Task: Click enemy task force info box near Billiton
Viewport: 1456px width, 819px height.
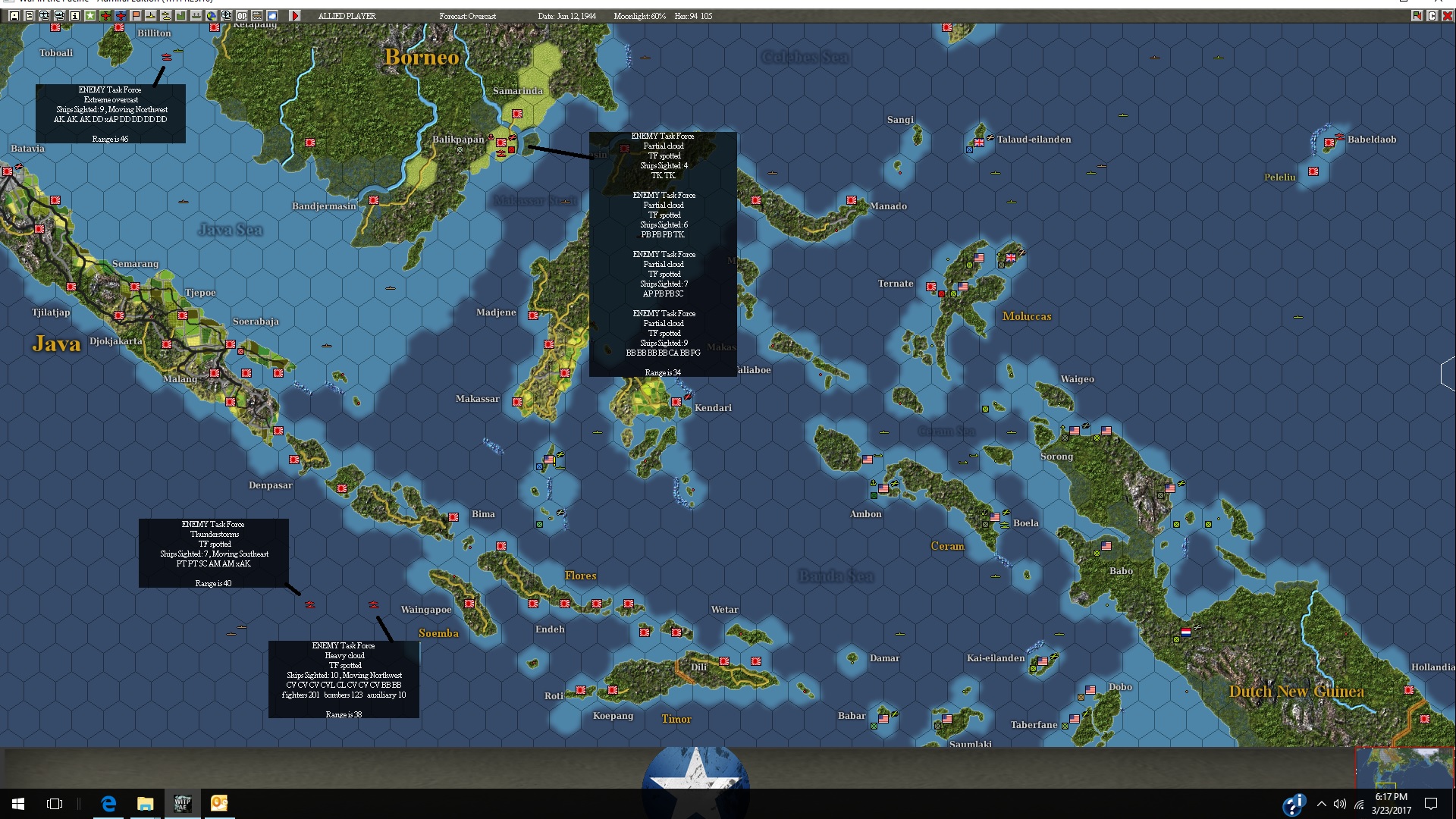Action: (111, 114)
